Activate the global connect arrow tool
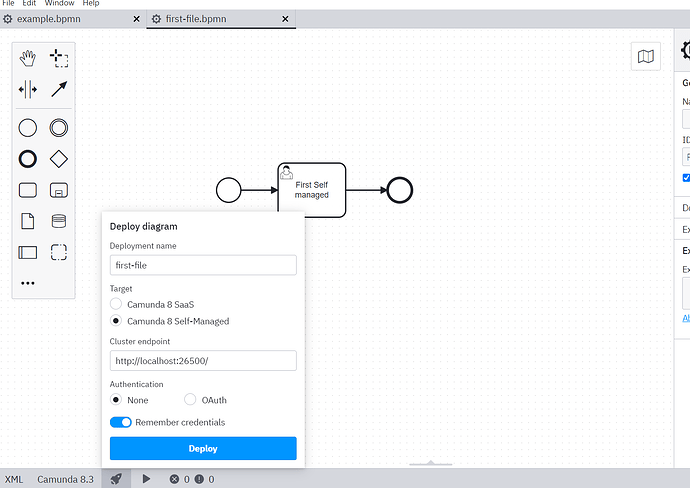Image resolution: width=690 pixels, height=488 pixels. tap(59, 89)
